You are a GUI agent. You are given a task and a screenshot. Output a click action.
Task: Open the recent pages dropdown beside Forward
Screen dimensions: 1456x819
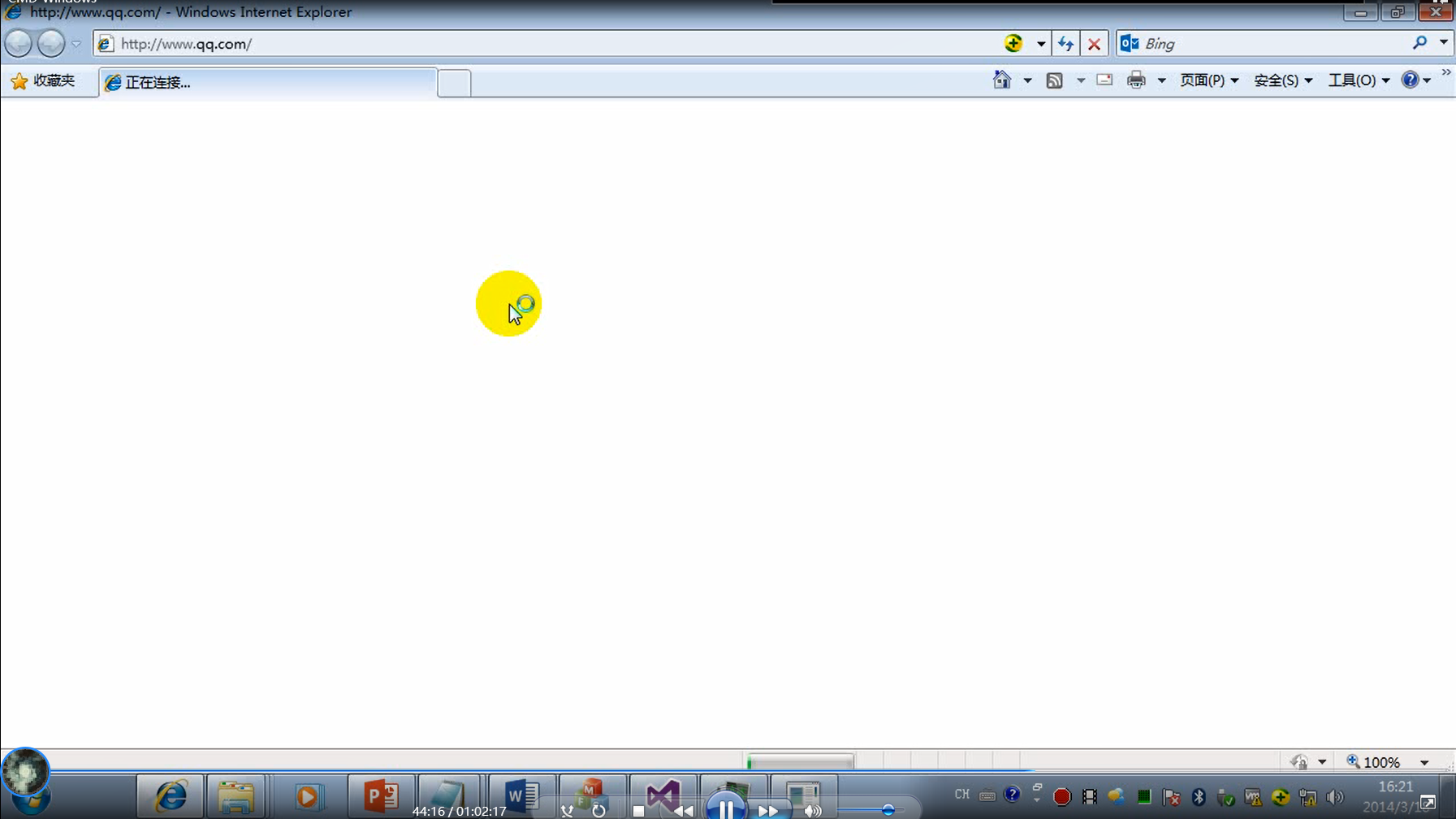coord(76,44)
